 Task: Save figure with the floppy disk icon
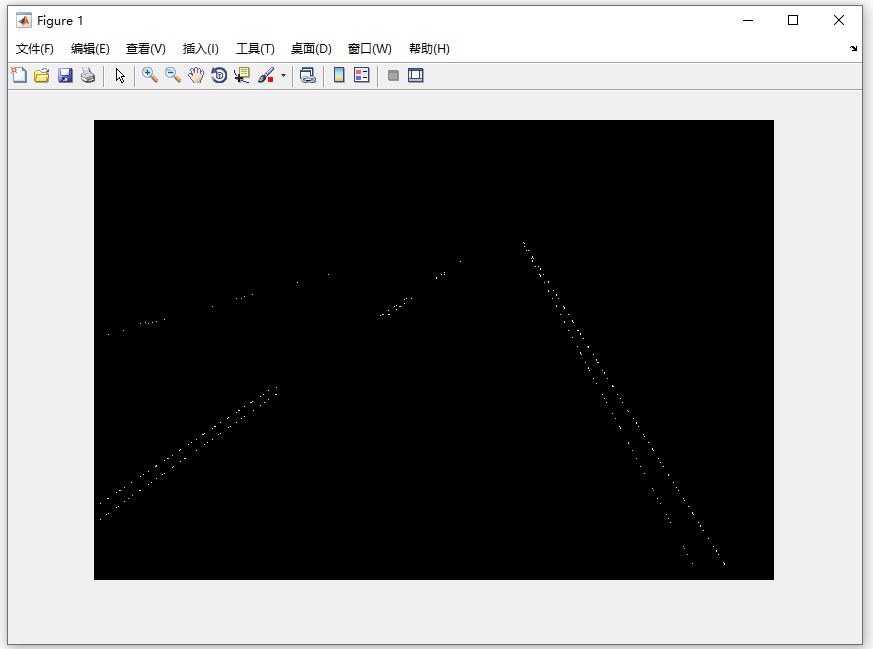click(x=65, y=75)
